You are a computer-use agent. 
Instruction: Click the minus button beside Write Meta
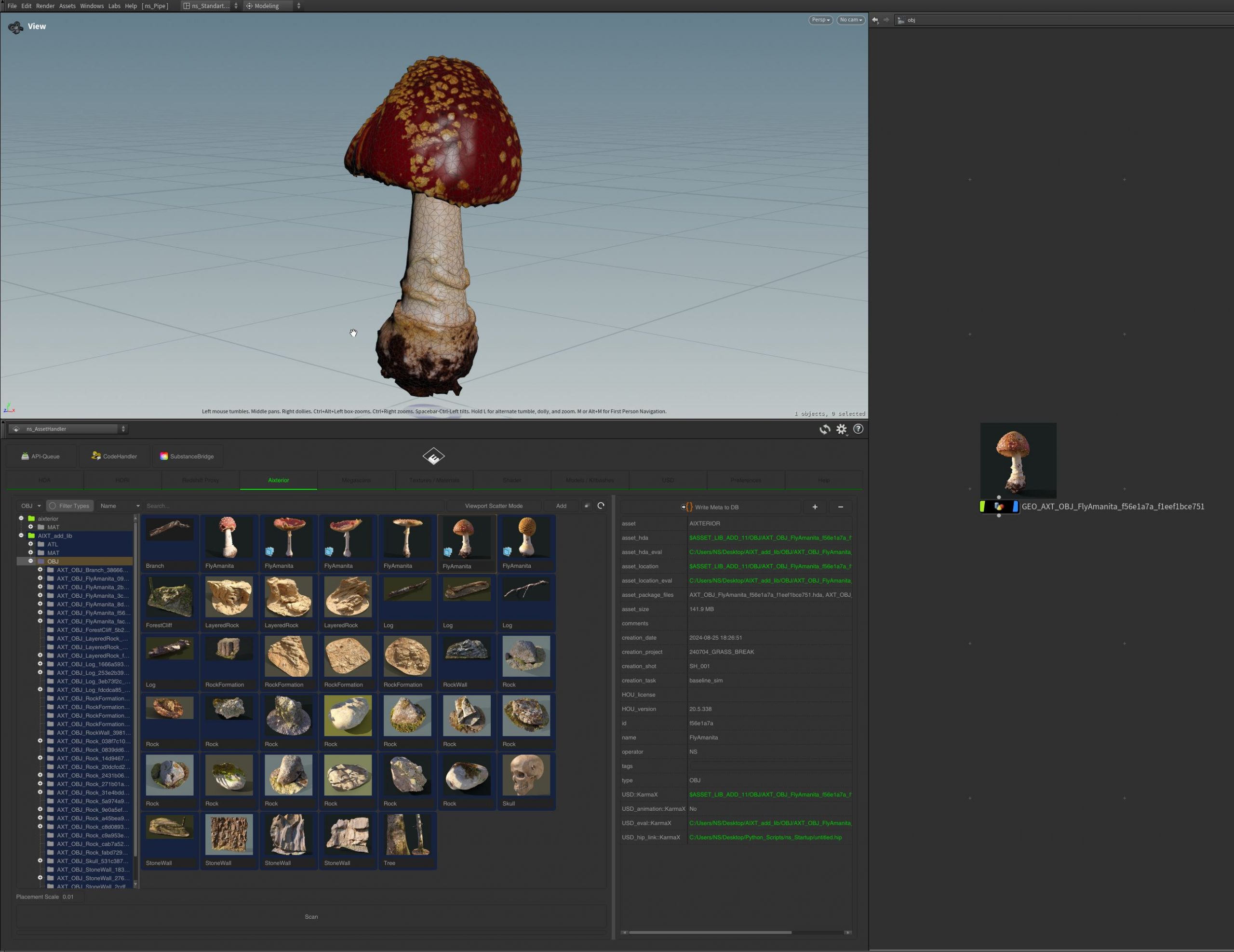[840, 508]
